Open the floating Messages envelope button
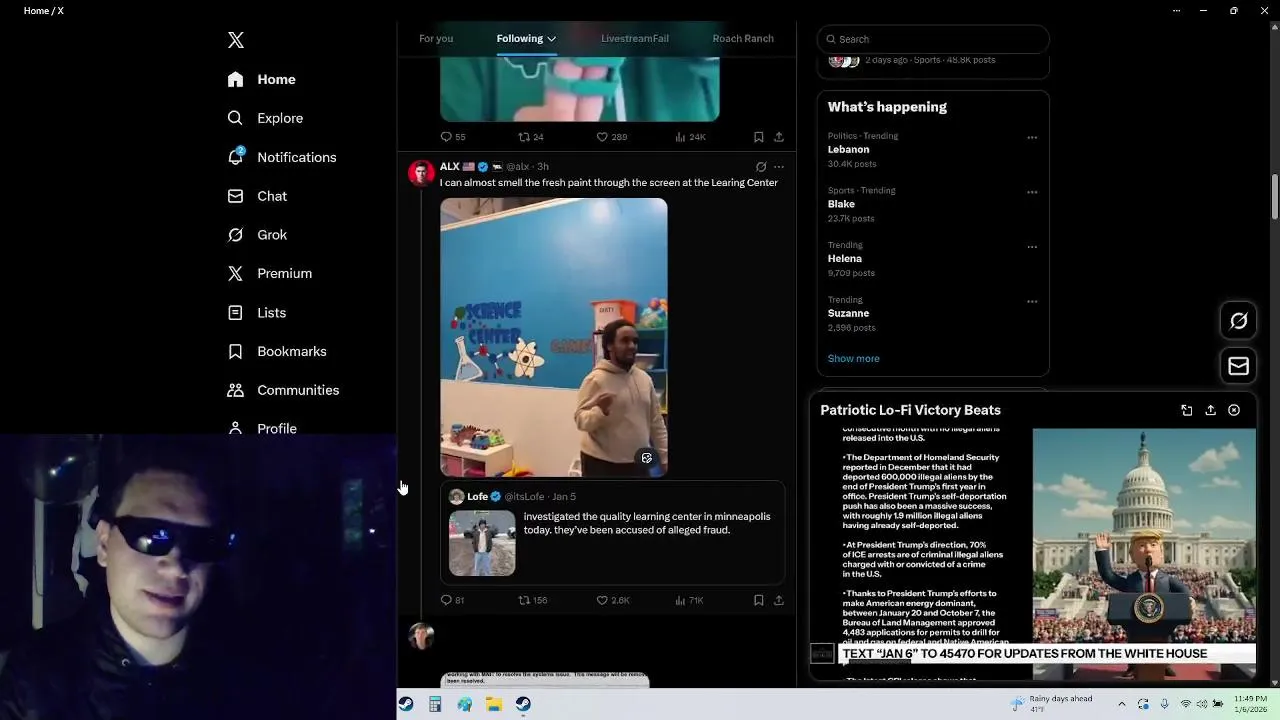 1238,366
